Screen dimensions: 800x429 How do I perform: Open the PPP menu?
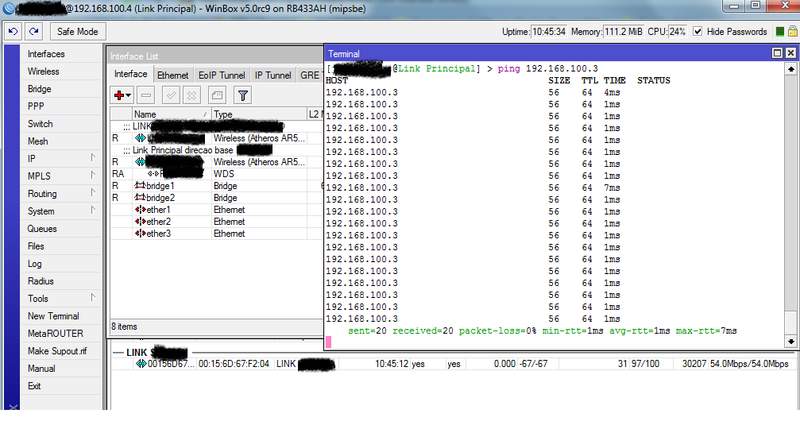[x=36, y=106]
